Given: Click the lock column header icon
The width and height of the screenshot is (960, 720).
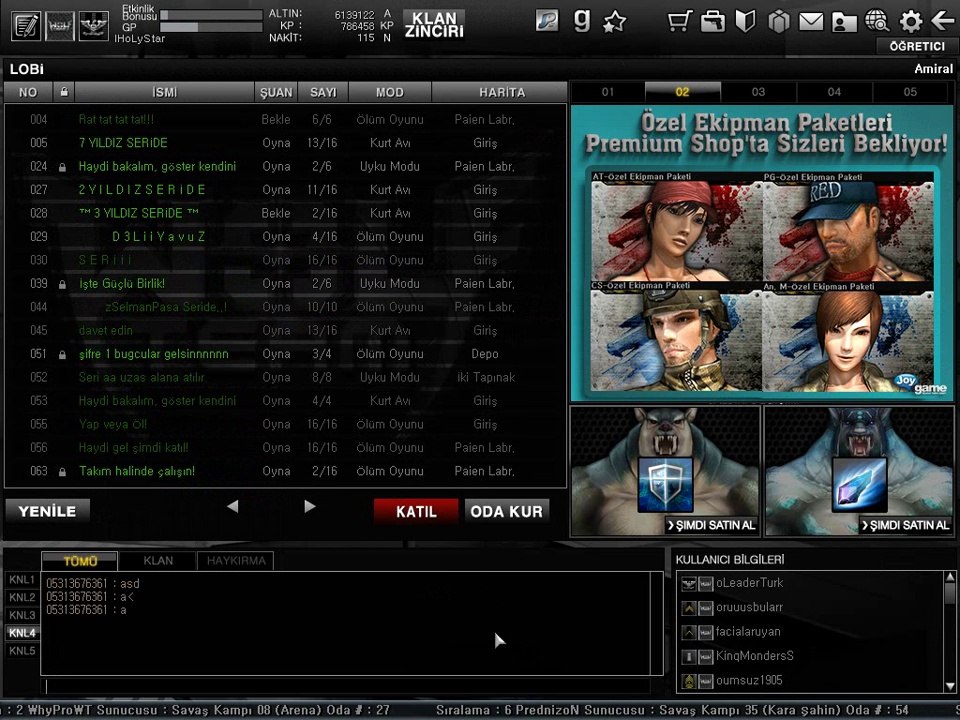Looking at the screenshot, I should click(64, 92).
